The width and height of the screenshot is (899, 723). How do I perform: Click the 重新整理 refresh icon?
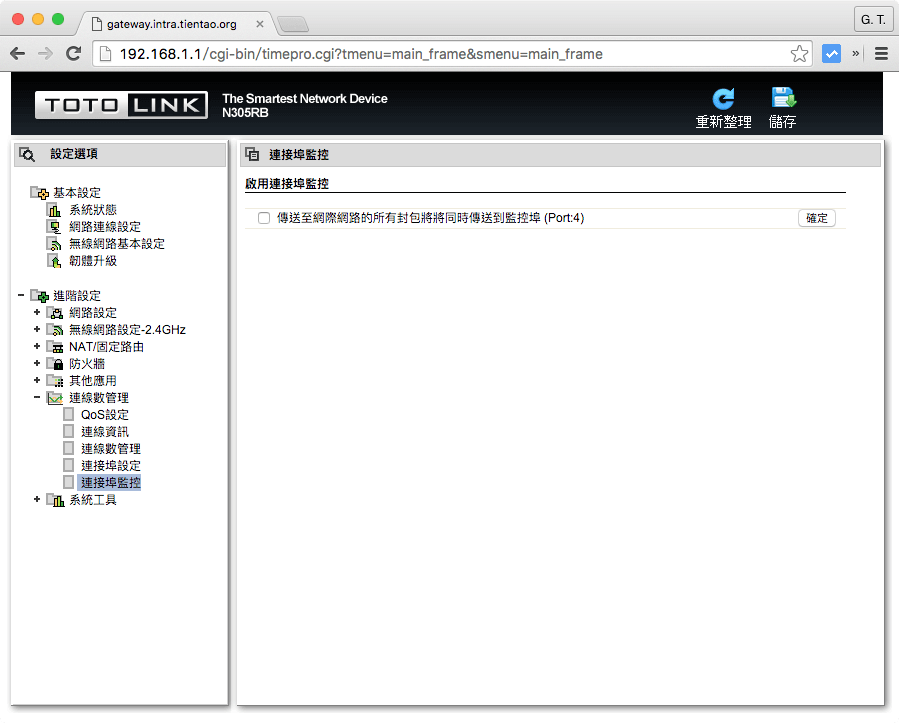point(723,99)
